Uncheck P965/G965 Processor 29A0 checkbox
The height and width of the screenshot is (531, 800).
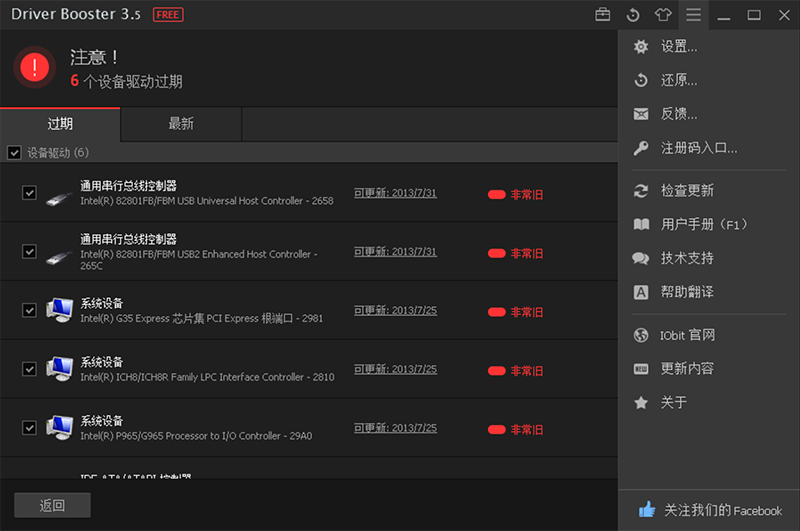coord(30,427)
